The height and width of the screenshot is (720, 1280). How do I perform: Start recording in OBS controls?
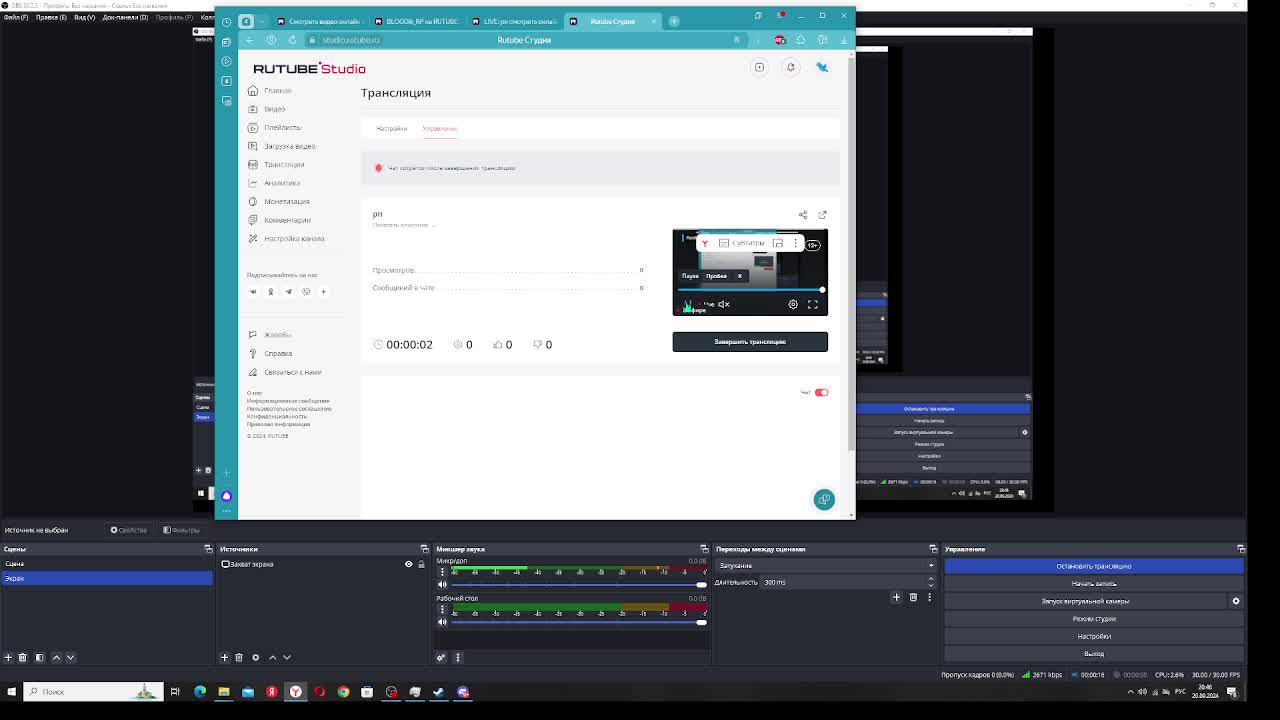click(1094, 584)
